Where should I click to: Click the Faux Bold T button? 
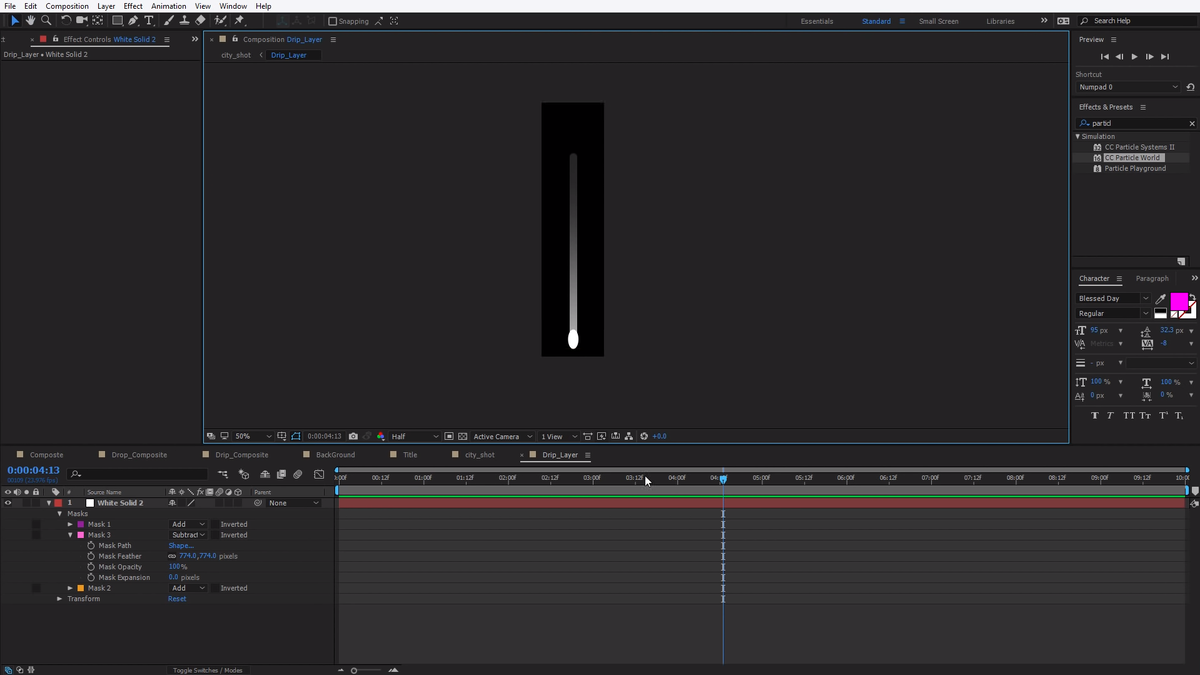tap(1095, 415)
